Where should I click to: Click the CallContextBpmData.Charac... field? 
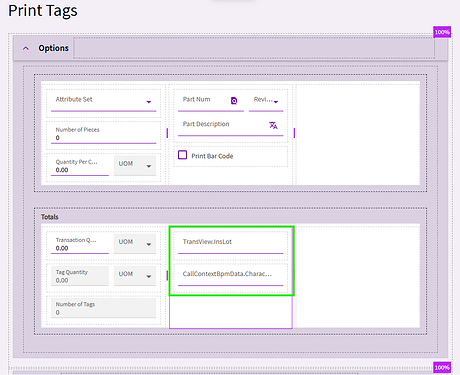pos(230,276)
